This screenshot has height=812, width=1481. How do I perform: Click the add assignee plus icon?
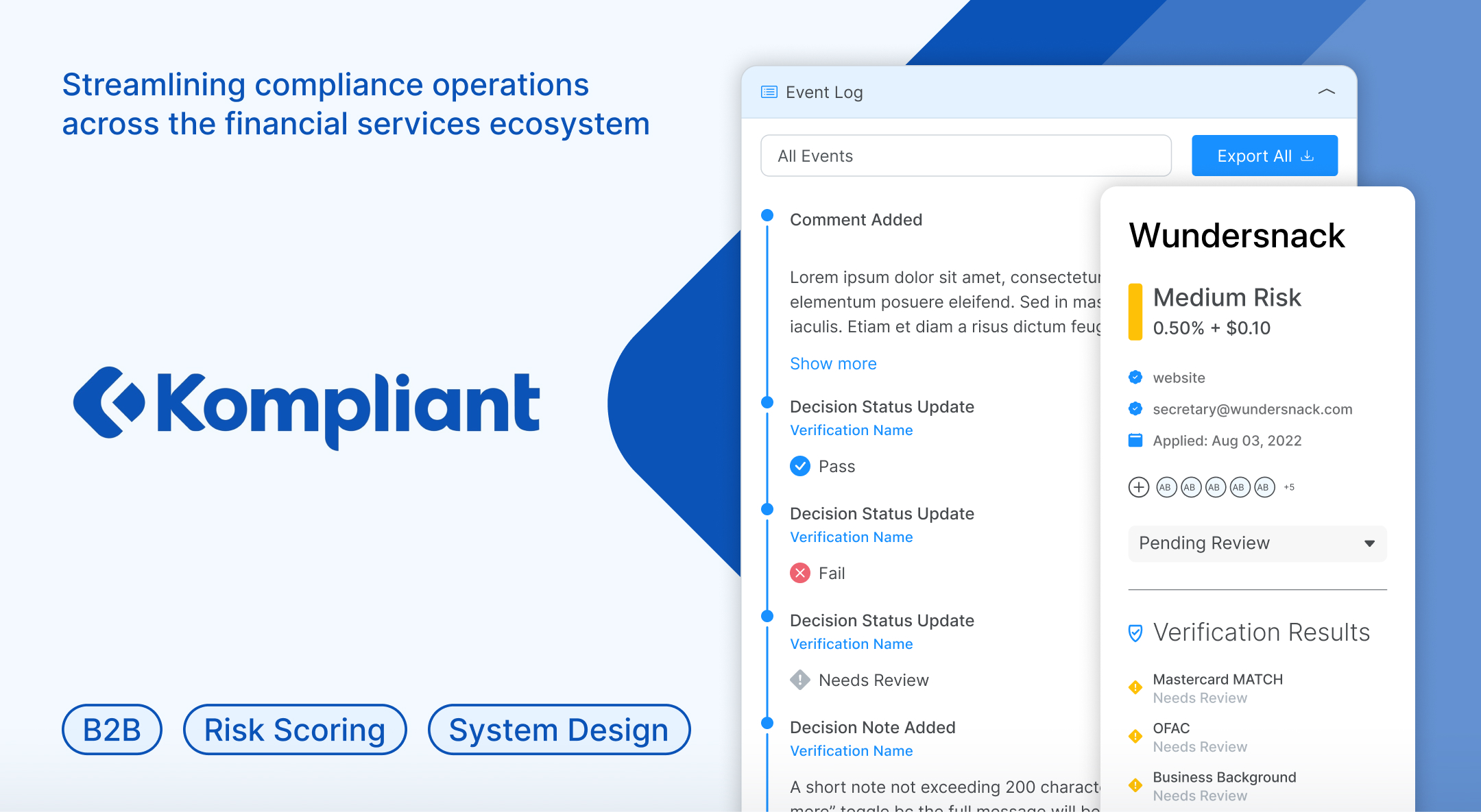(x=1138, y=487)
